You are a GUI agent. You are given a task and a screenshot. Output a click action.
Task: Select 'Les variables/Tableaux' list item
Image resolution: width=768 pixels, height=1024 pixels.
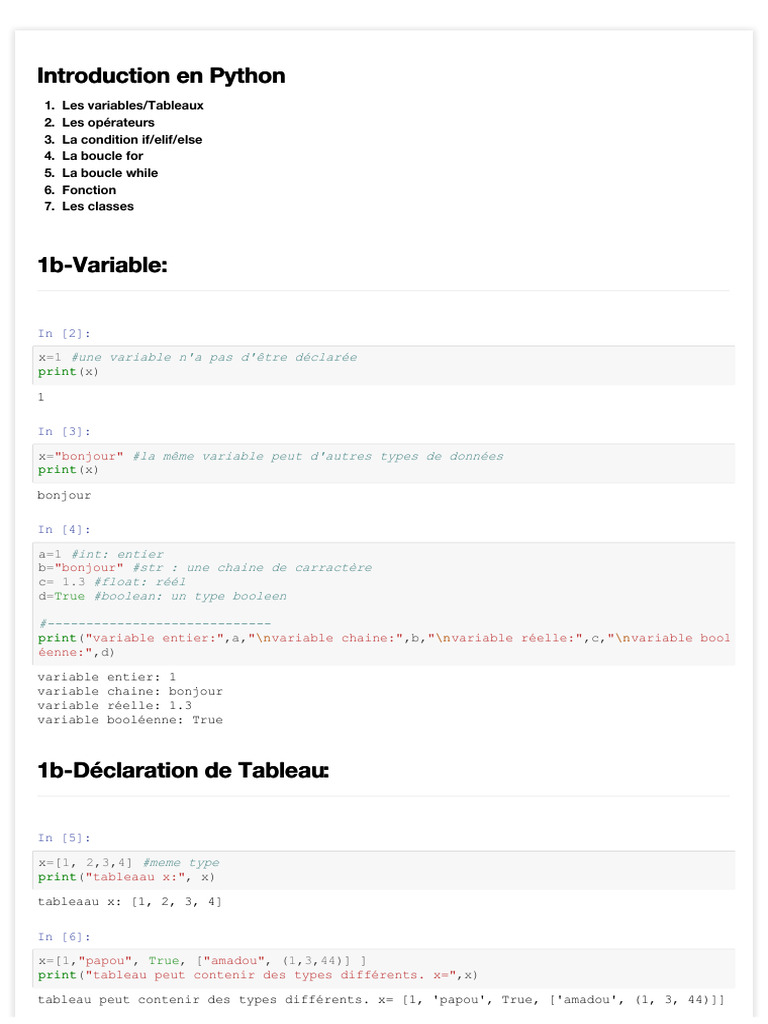pos(133,105)
